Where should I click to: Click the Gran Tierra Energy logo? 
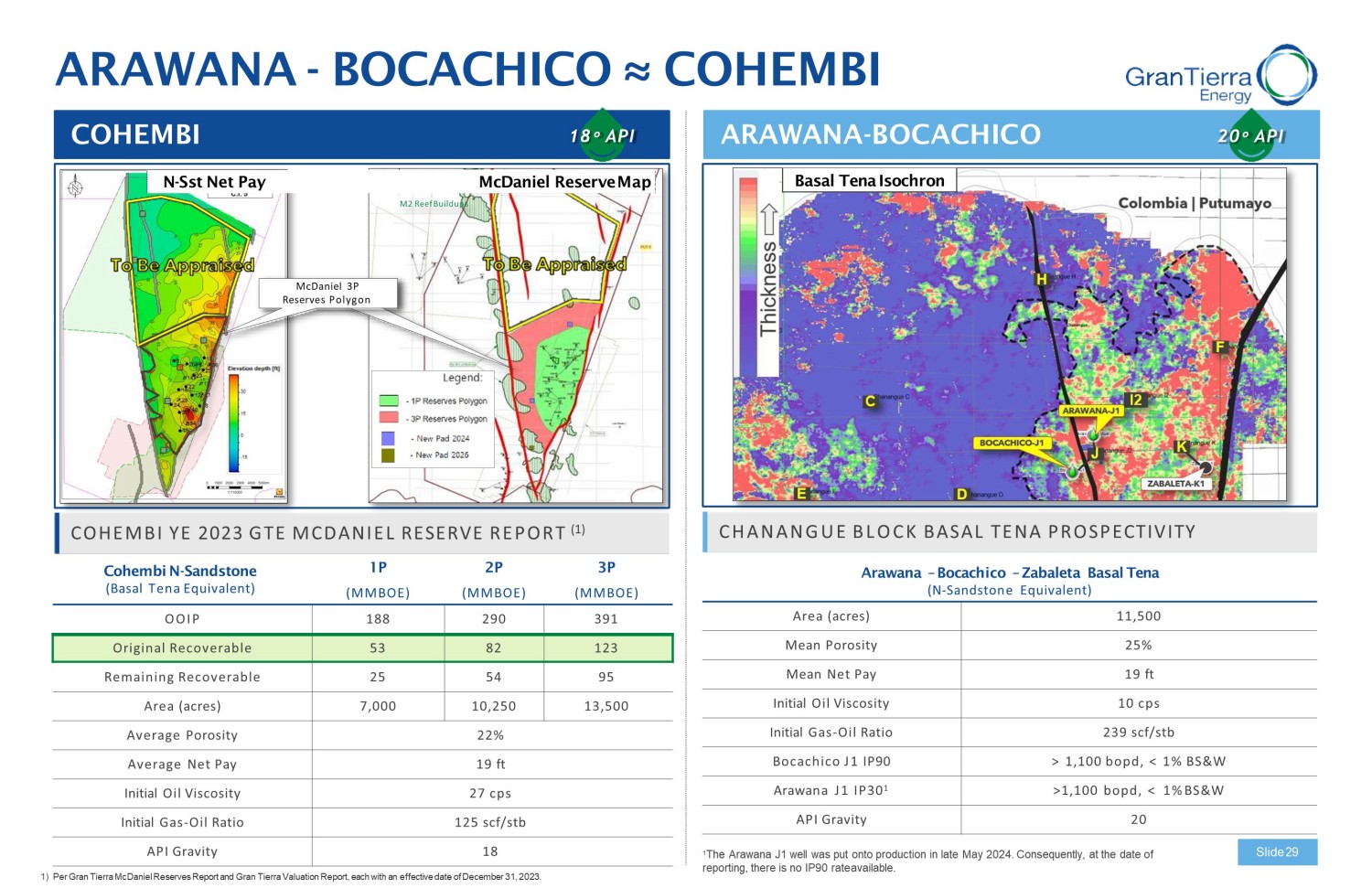coord(1221,75)
